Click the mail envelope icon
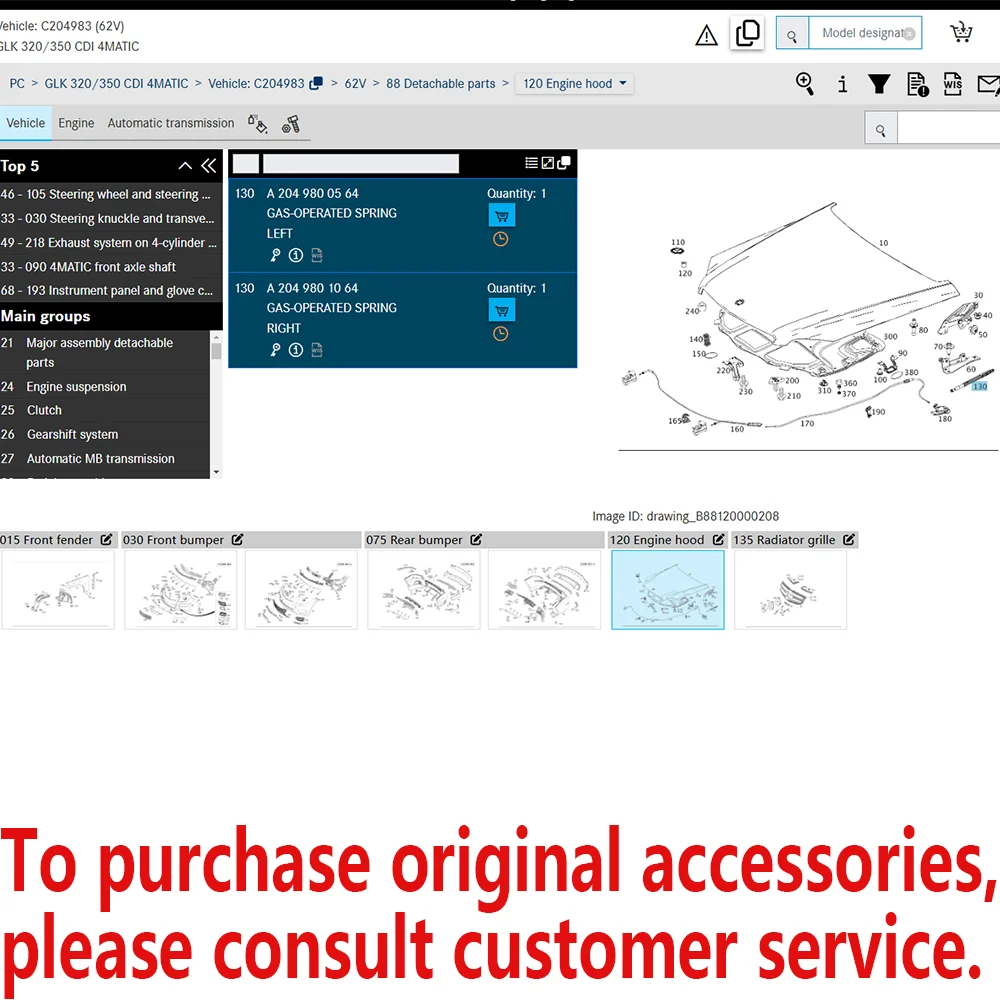This screenshot has width=1000, height=1000. coord(989,84)
